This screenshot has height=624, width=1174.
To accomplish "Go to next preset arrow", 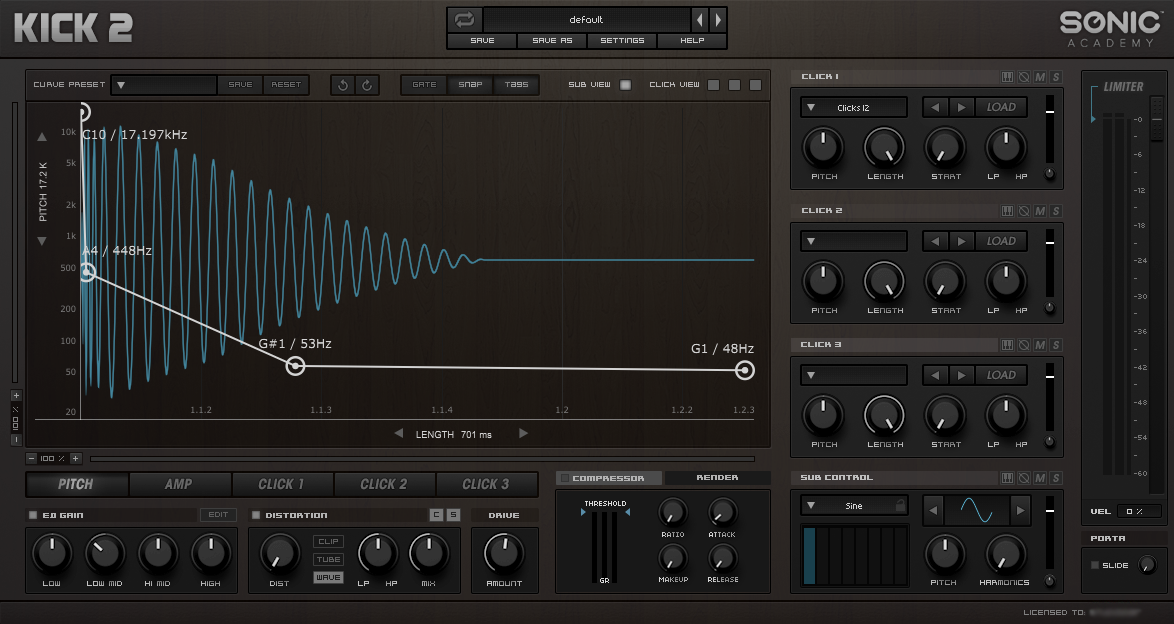I will pyautogui.click(x=718, y=19).
